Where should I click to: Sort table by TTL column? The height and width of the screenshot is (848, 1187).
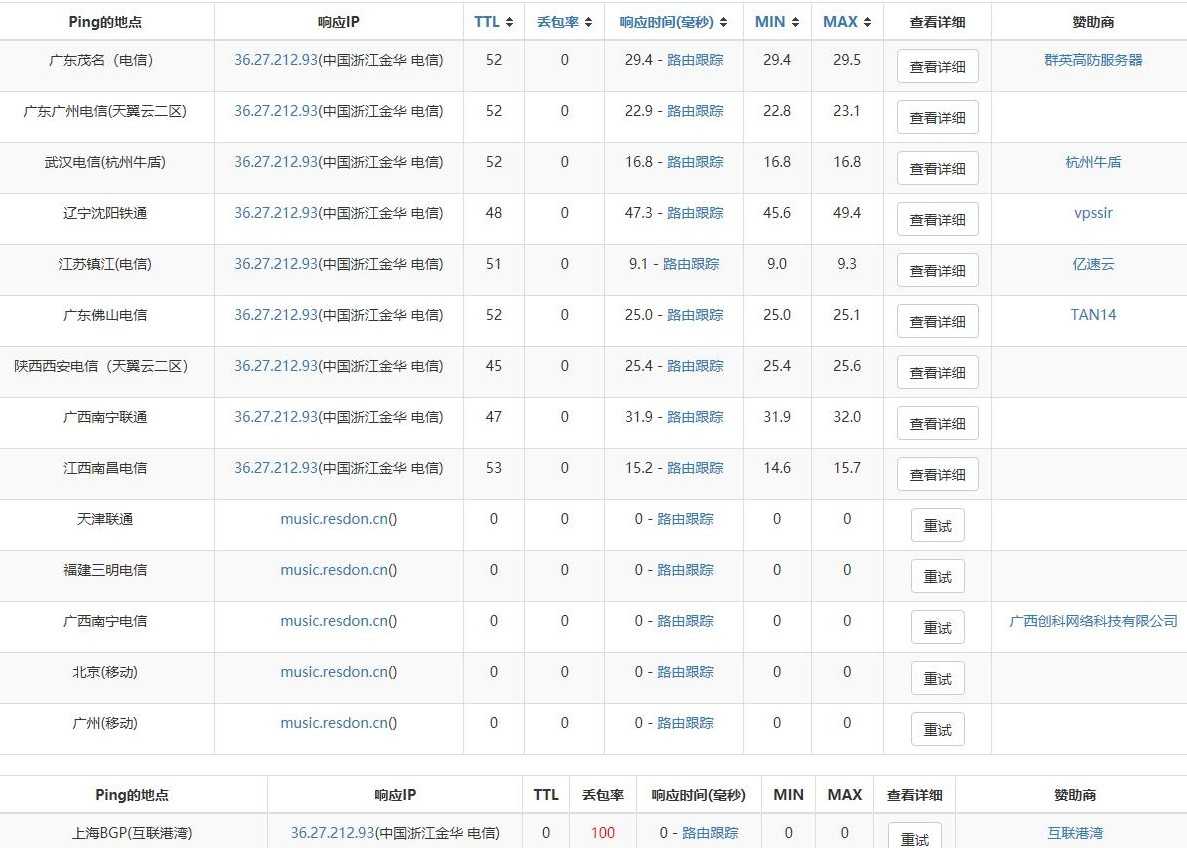tap(493, 22)
